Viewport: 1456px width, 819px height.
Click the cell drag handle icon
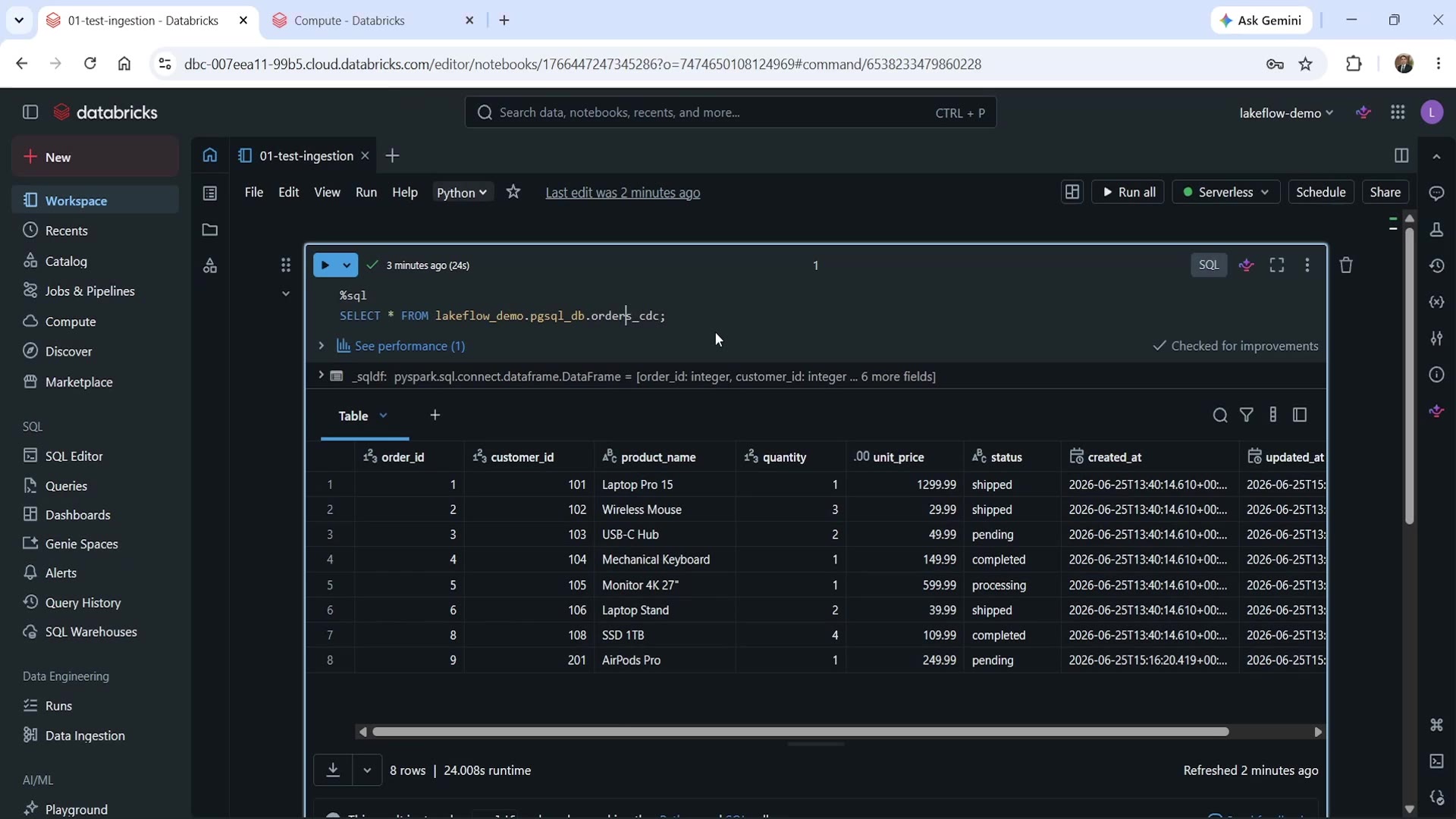pos(286,265)
